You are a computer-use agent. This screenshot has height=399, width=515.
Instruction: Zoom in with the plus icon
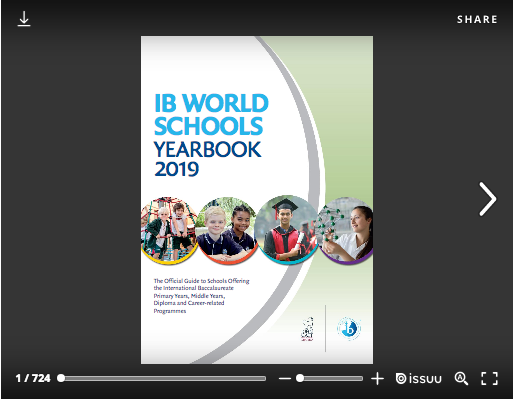(377, 379)
